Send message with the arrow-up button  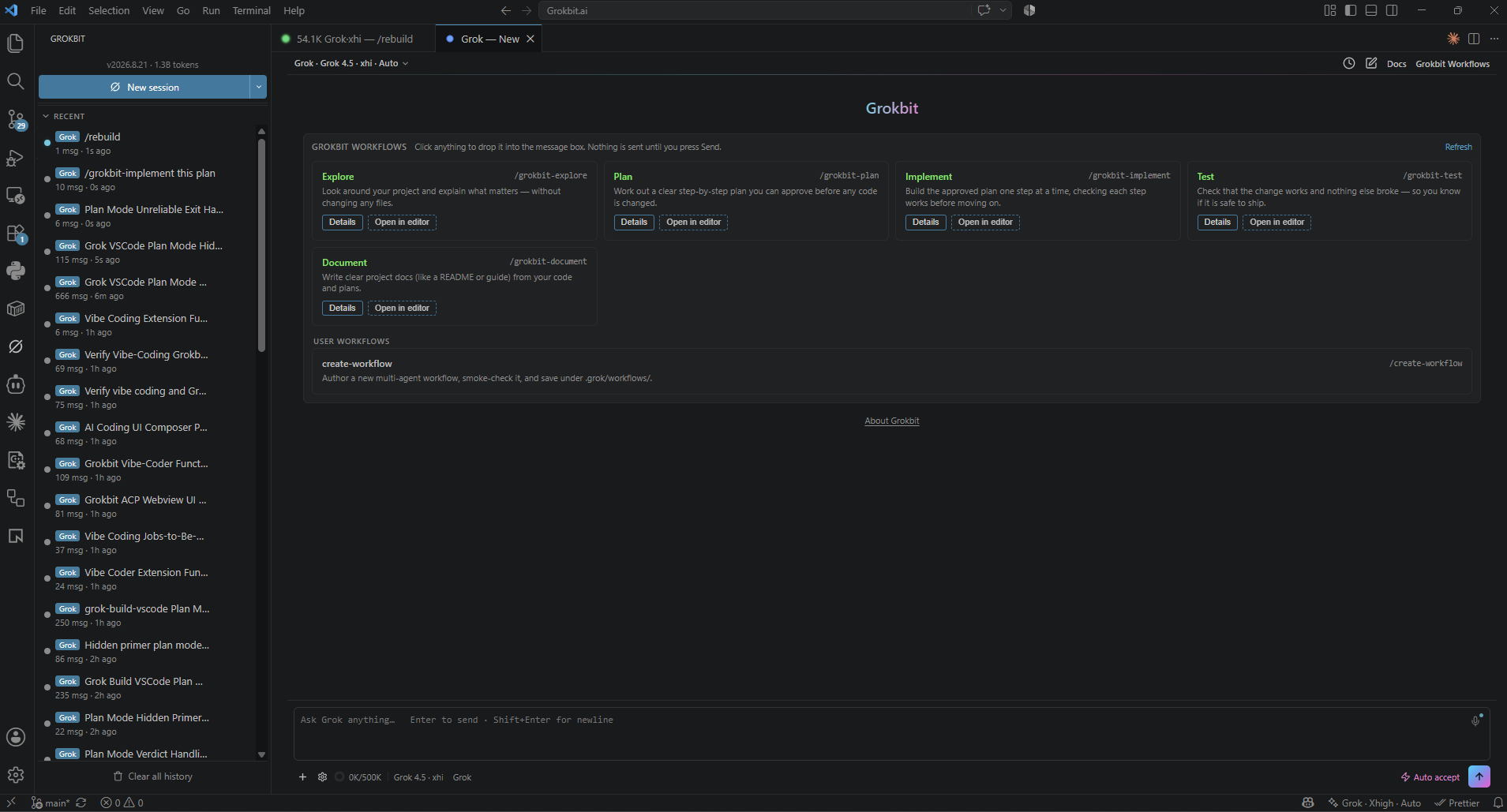point(1479,776)
